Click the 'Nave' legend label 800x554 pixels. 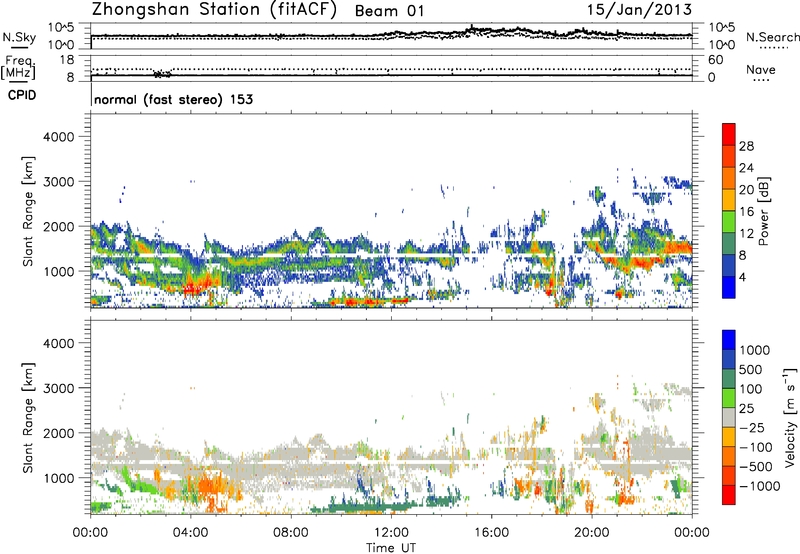pyautogui.click(x=761, y=69)
